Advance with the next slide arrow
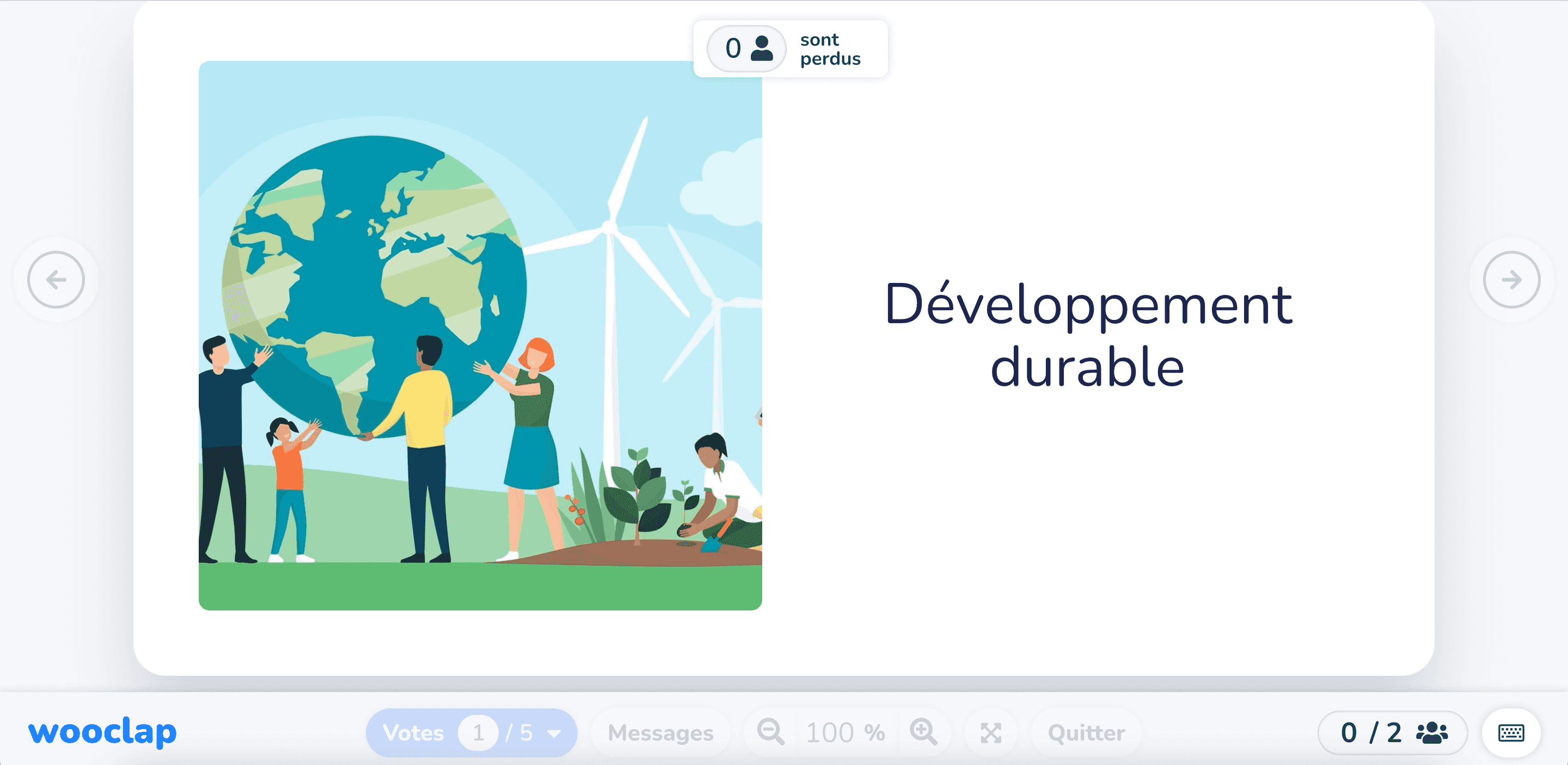 click(1511, 280)
